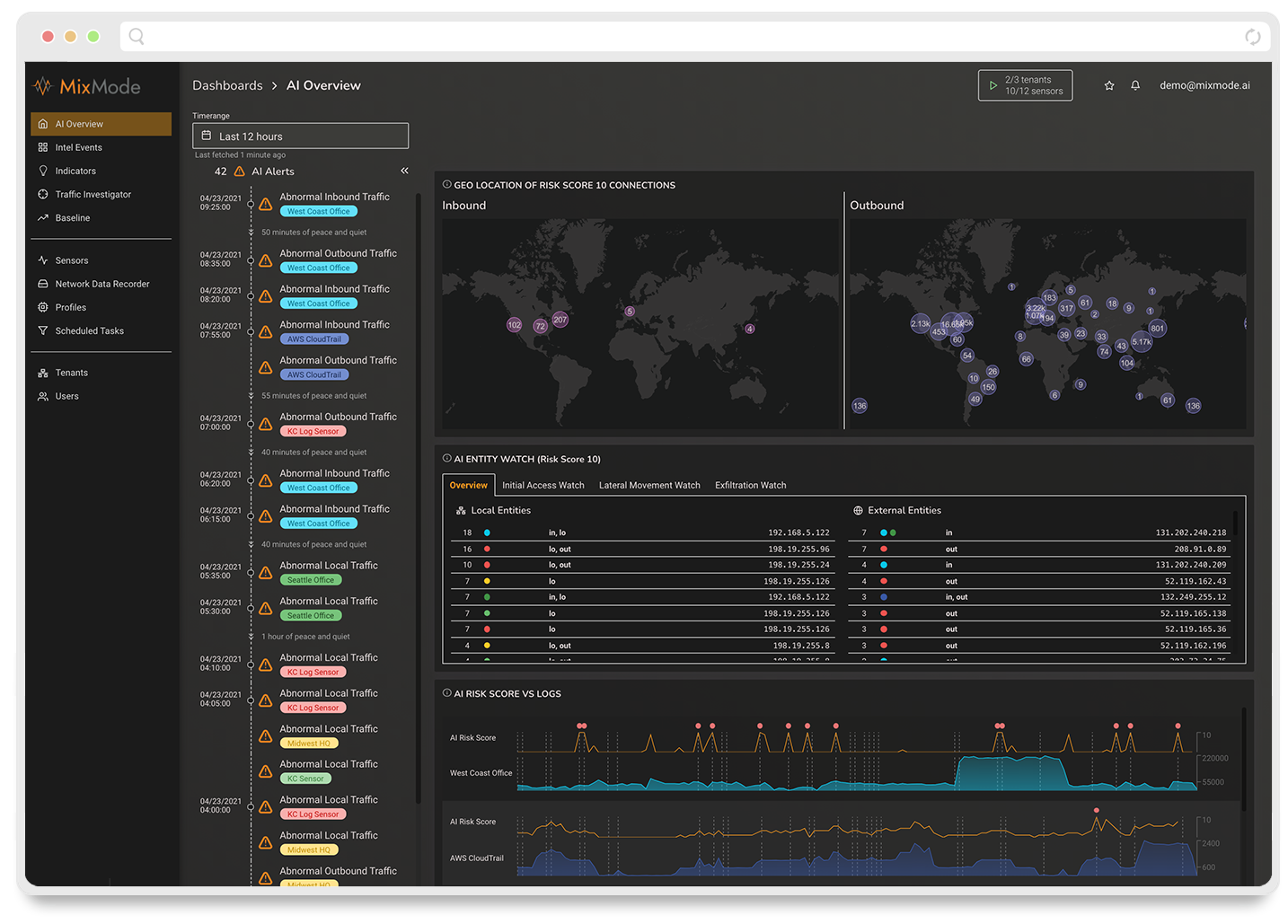Click the alert icon for 07:55 Abnormal Inbound Traffic

266,332
